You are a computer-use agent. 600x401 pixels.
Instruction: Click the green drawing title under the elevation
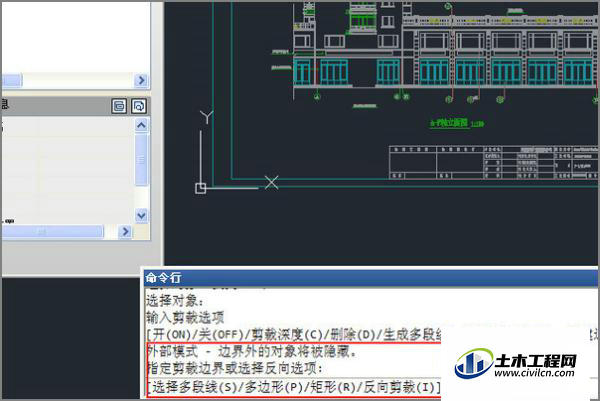tap(457, 123)
